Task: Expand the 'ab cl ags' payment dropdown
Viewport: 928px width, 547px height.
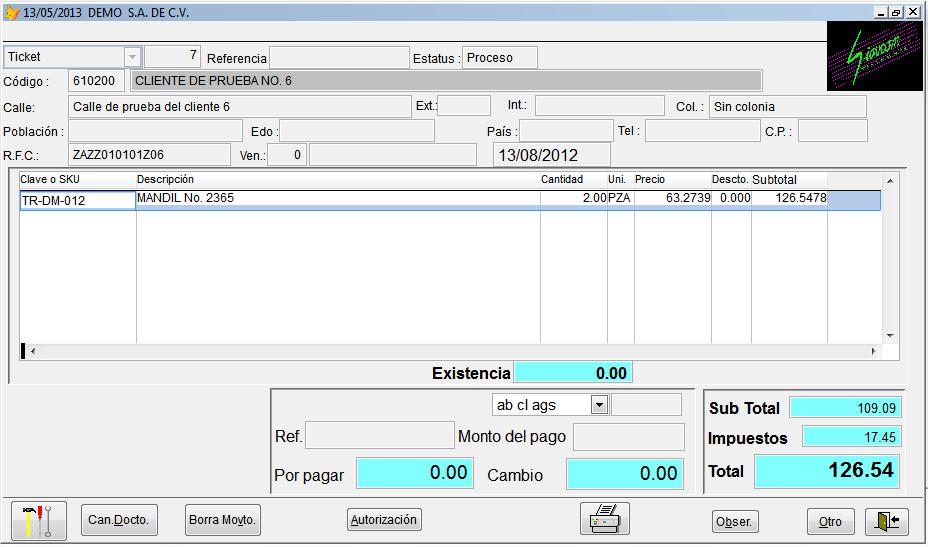Action: [599, 405]
